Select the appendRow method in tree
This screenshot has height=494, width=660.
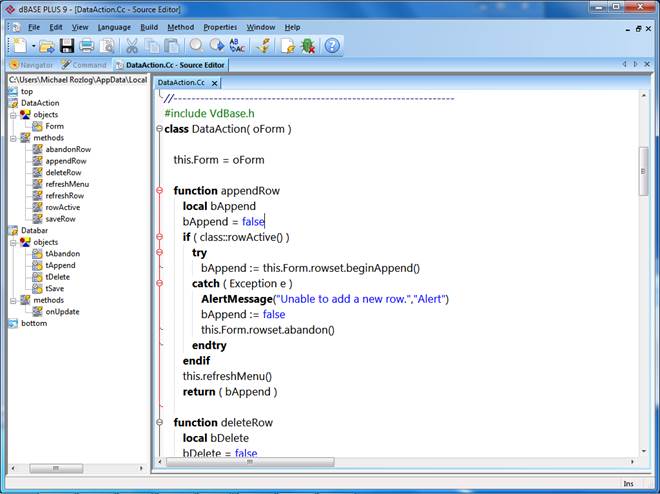(66, 161)
